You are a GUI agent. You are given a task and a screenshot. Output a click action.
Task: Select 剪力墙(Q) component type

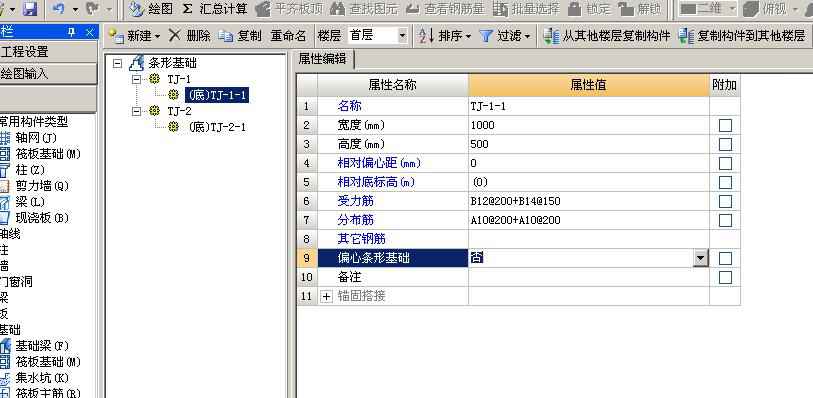[x=35, y=186]
